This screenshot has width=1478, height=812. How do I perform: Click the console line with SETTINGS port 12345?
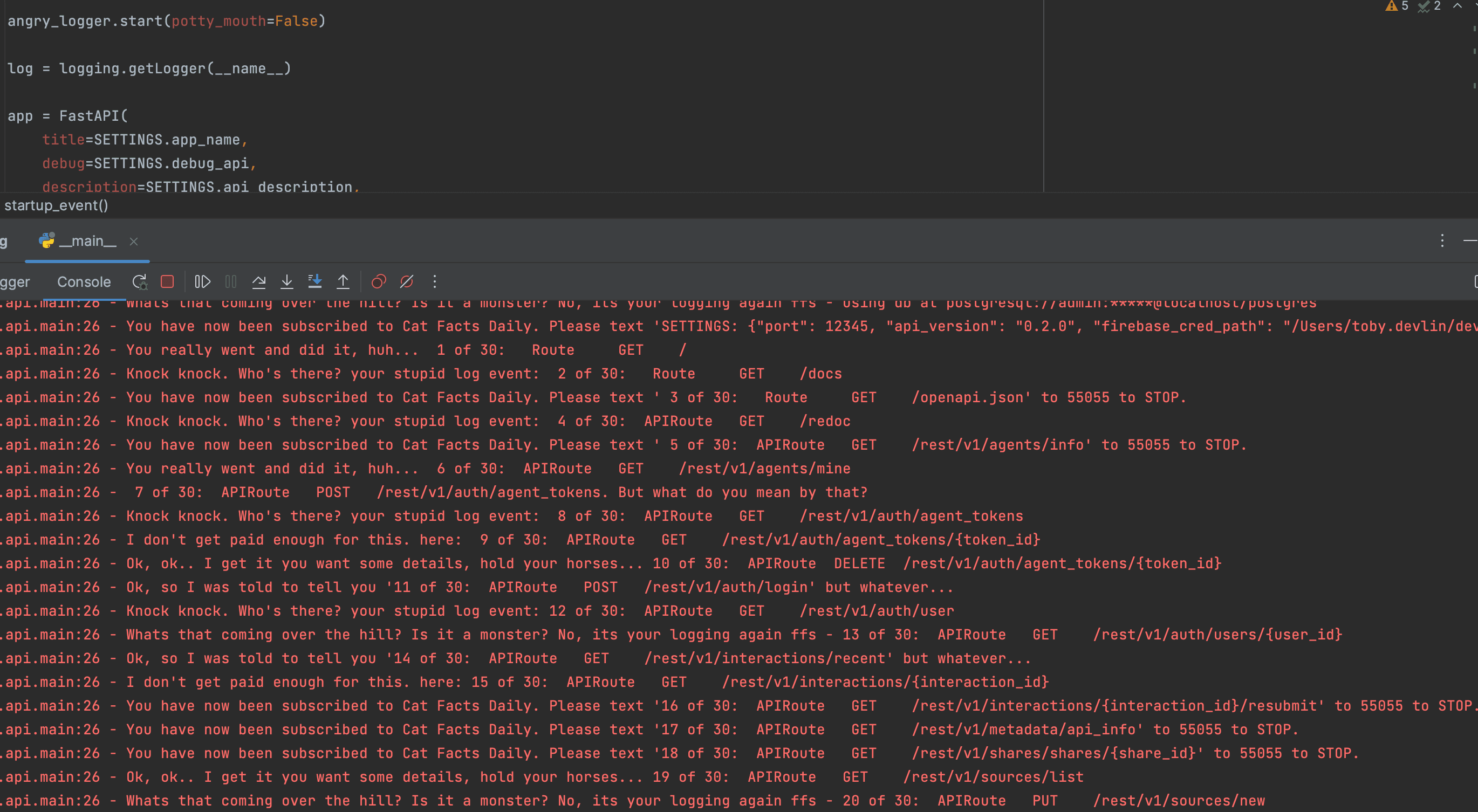pos(739,326)
